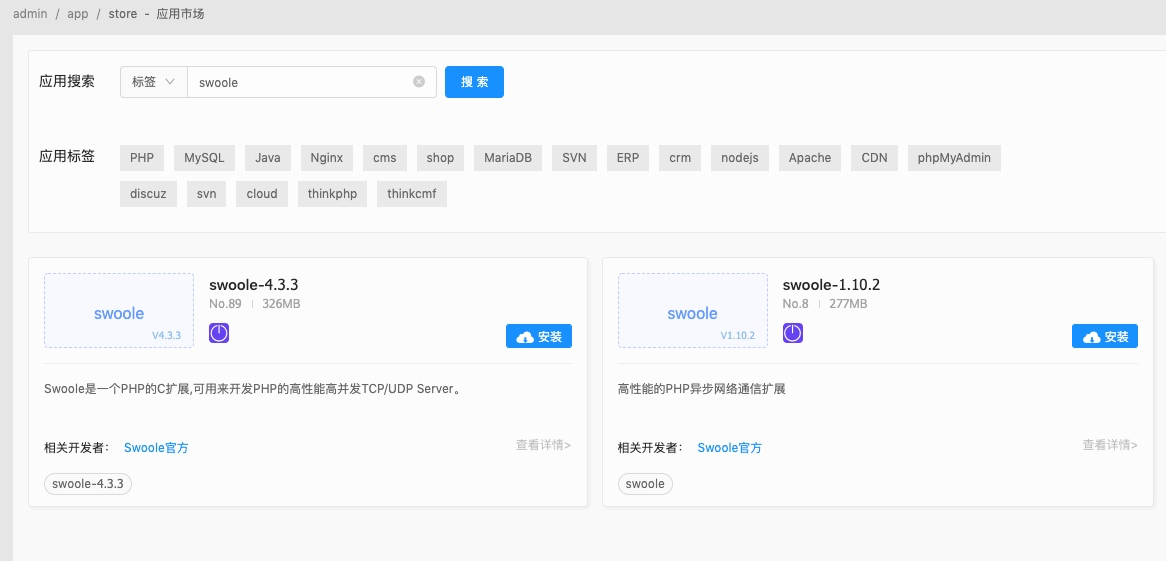Image resolution: width=1166 pixels, height=561 pixels.
Task: Install swoole-1.10.2 with 安装 button
Action: [x=1105, y=336]
